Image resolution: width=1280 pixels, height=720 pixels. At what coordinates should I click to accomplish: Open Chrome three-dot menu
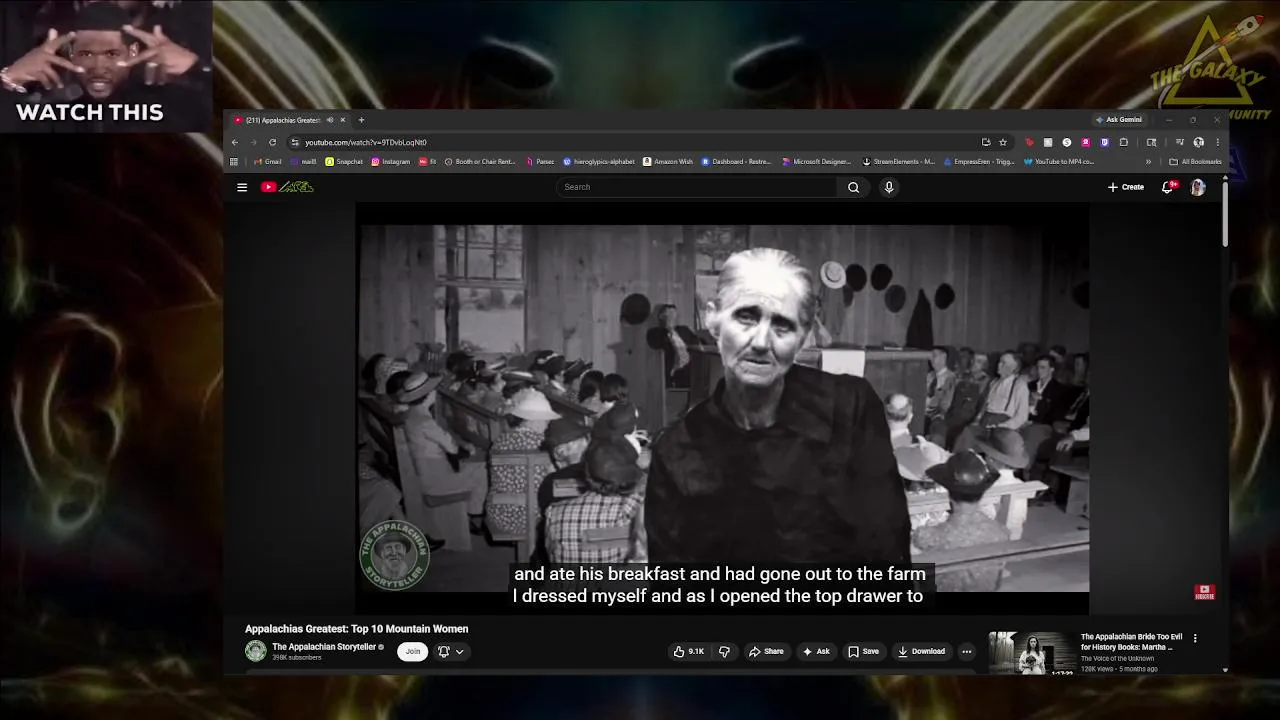pos(1217,142)
